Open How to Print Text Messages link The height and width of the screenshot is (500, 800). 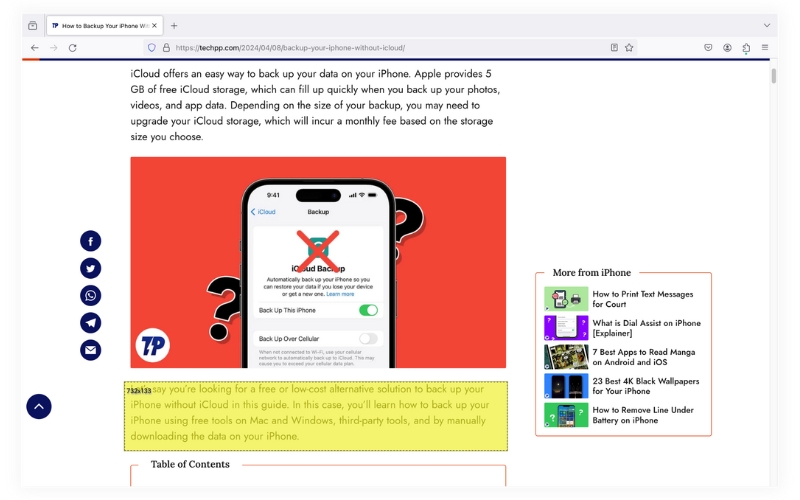(x=642, y=299)
